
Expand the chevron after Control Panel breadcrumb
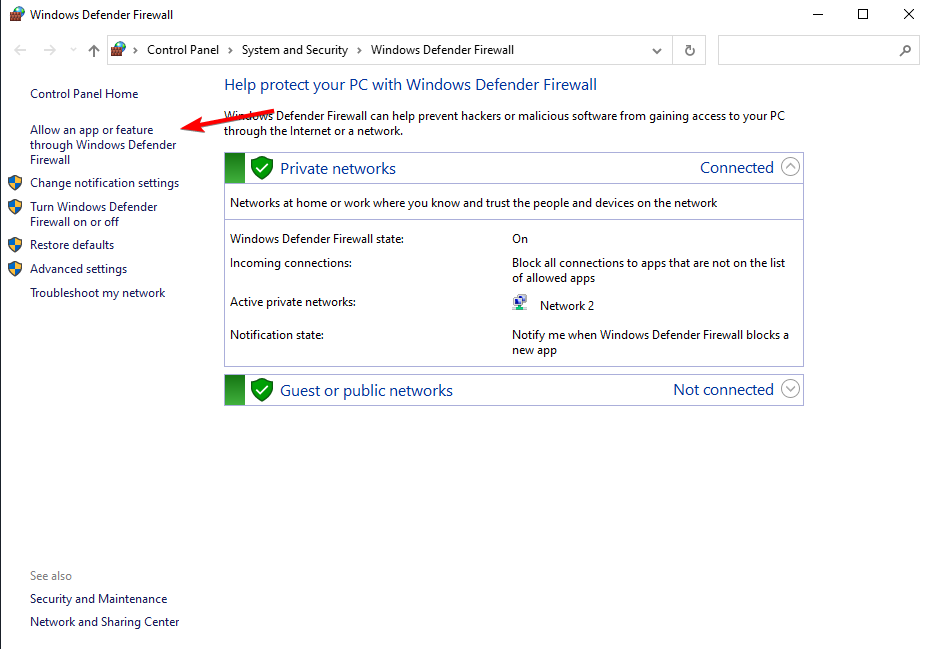(x=230, y=50)
